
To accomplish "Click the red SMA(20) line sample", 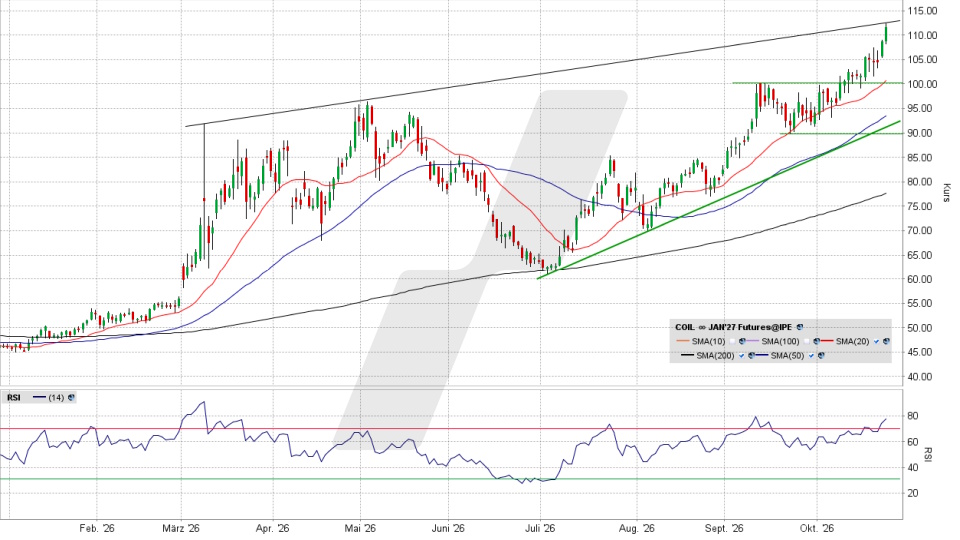I will tap(827, 341).
